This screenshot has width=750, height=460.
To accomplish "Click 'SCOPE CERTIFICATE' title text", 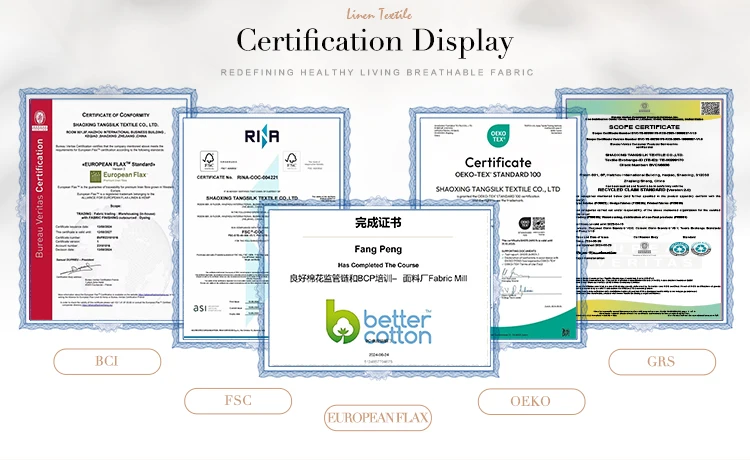I will pos(644,127).
